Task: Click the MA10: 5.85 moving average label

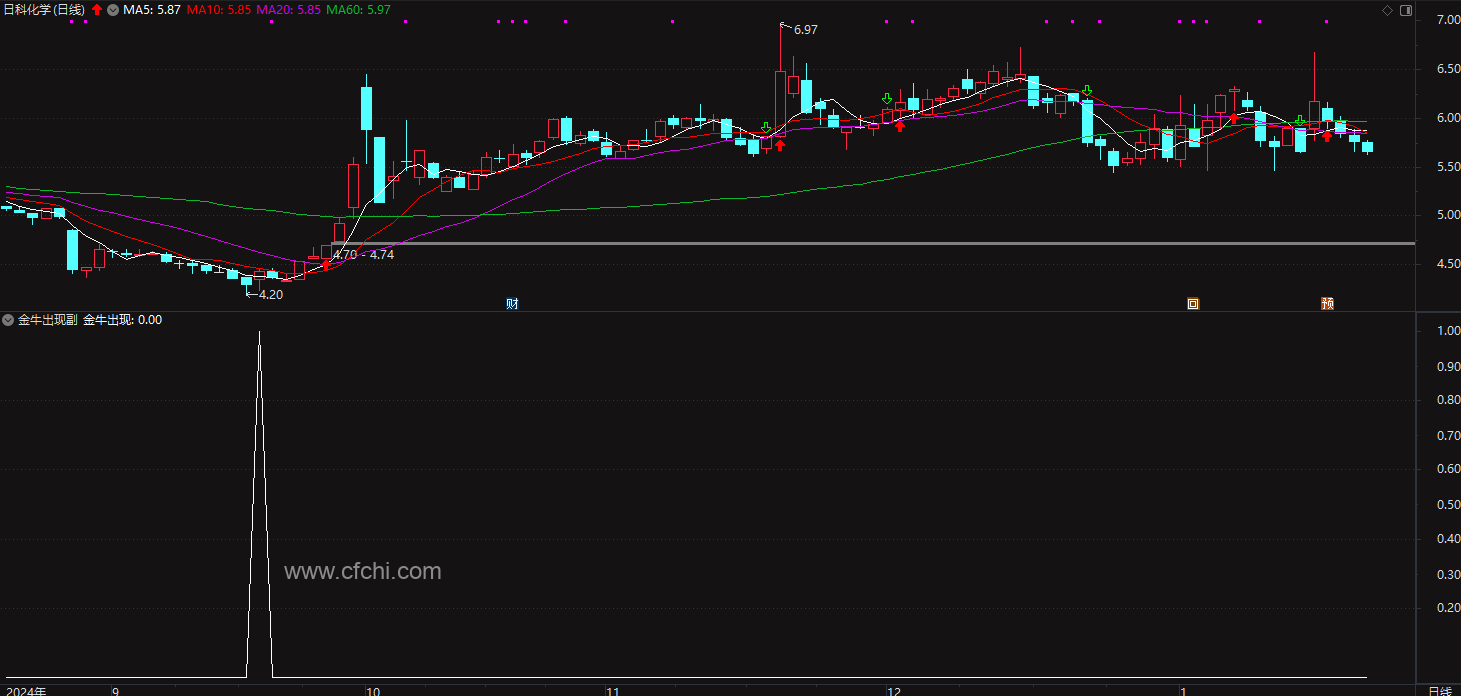Action: pyautogui.click(x=219, y=10)
